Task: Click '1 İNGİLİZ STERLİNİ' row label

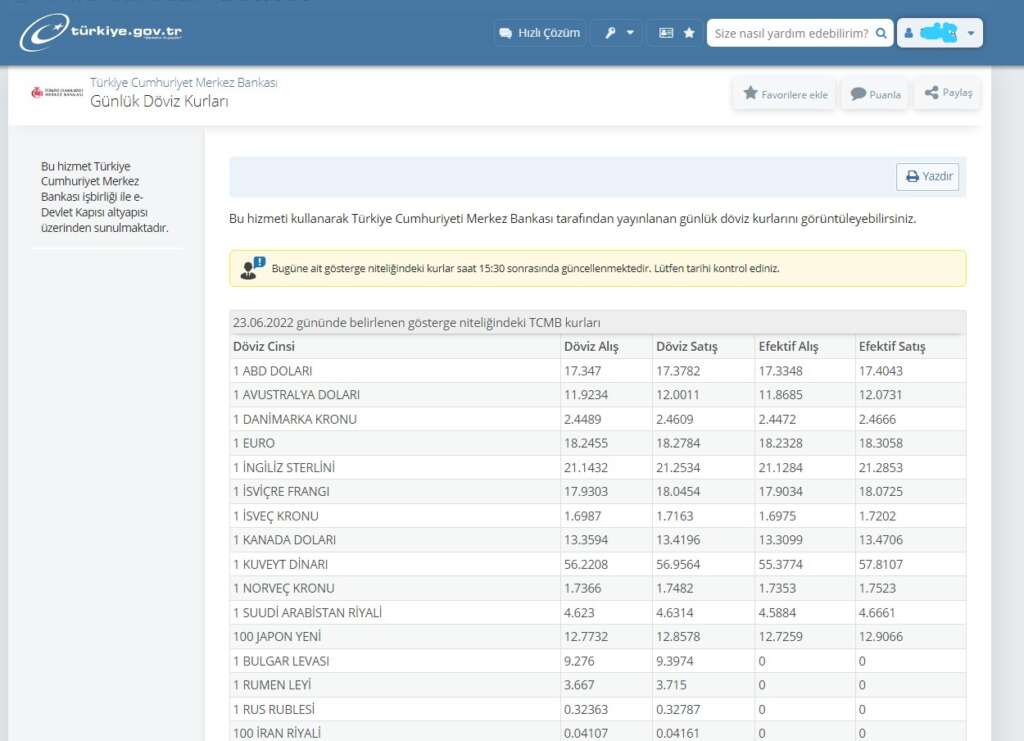Action: pyautogui.click(x=284, y=467)
